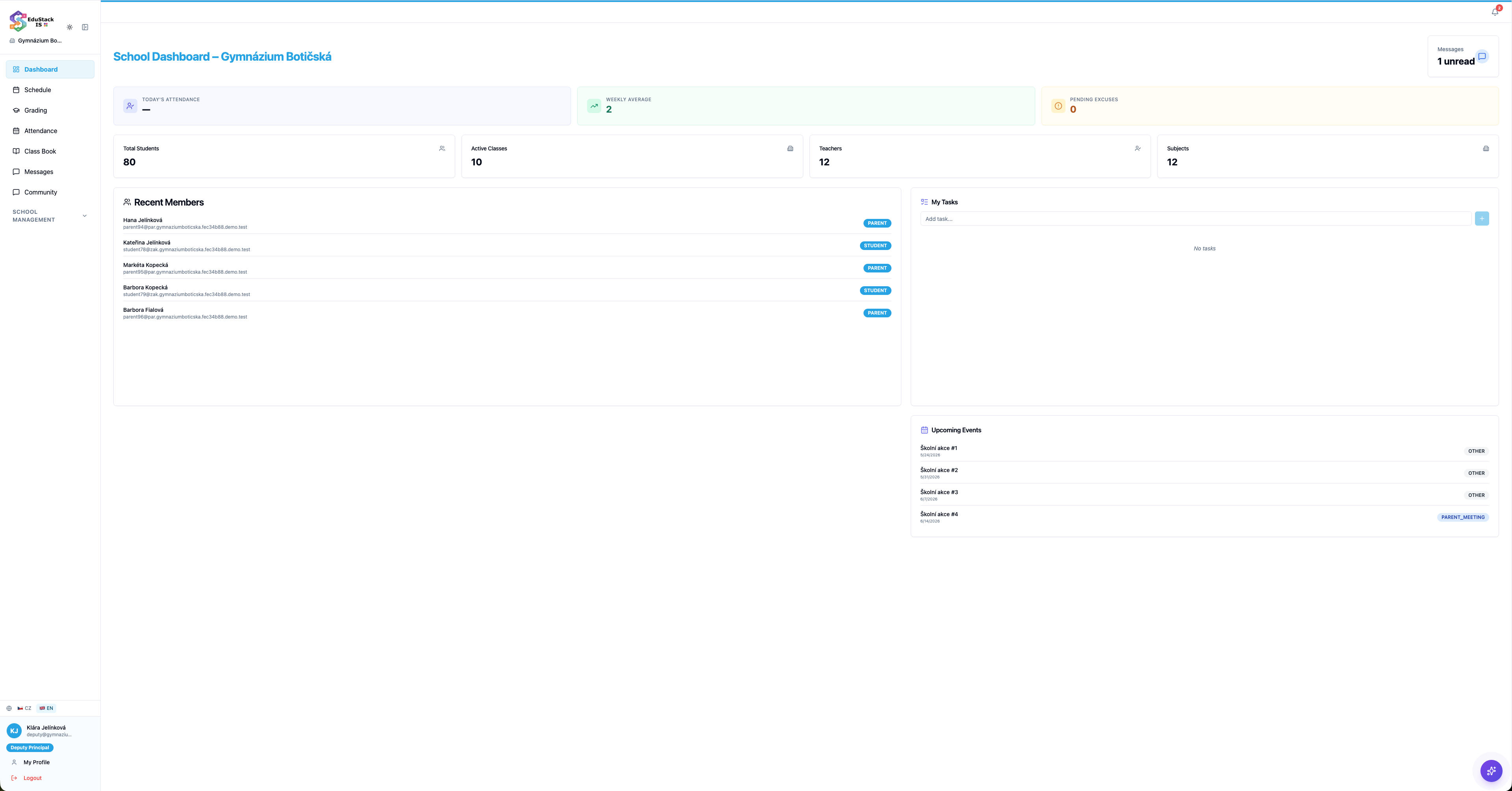The width and height of the screenshot is (1512, 791).
Task: Open the Gymnázium Bo... school selector
Action: [36, 41]
